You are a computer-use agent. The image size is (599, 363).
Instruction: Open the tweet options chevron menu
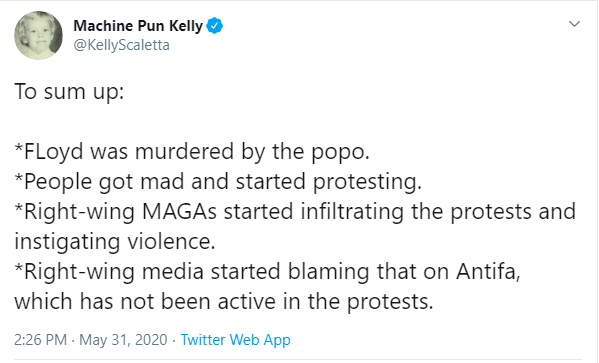tap(574, 24)
